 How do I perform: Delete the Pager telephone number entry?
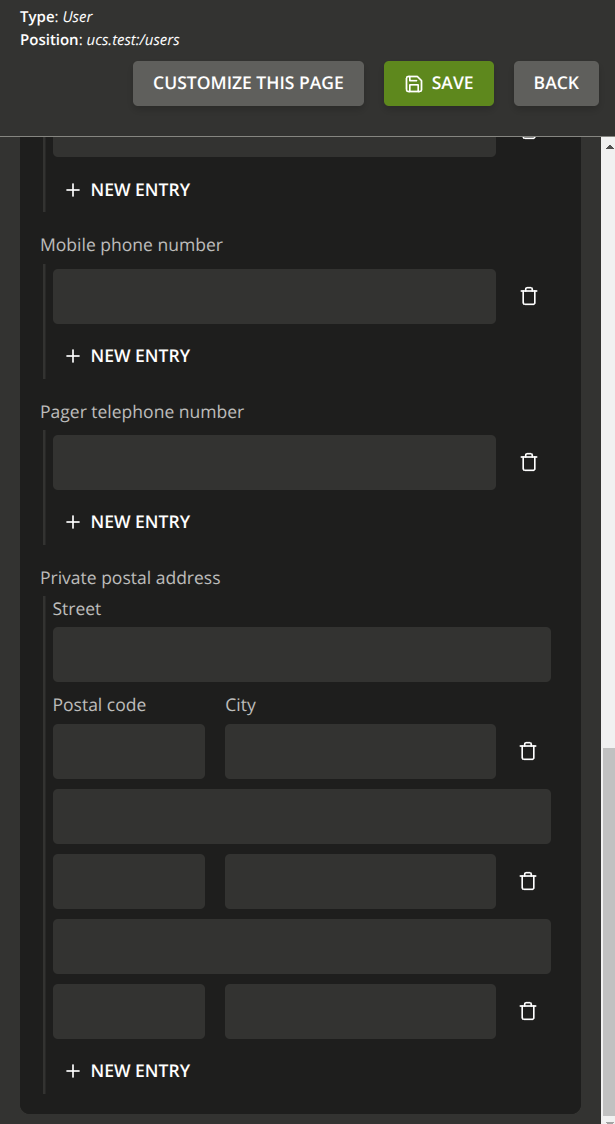click(x=529, y=462)
